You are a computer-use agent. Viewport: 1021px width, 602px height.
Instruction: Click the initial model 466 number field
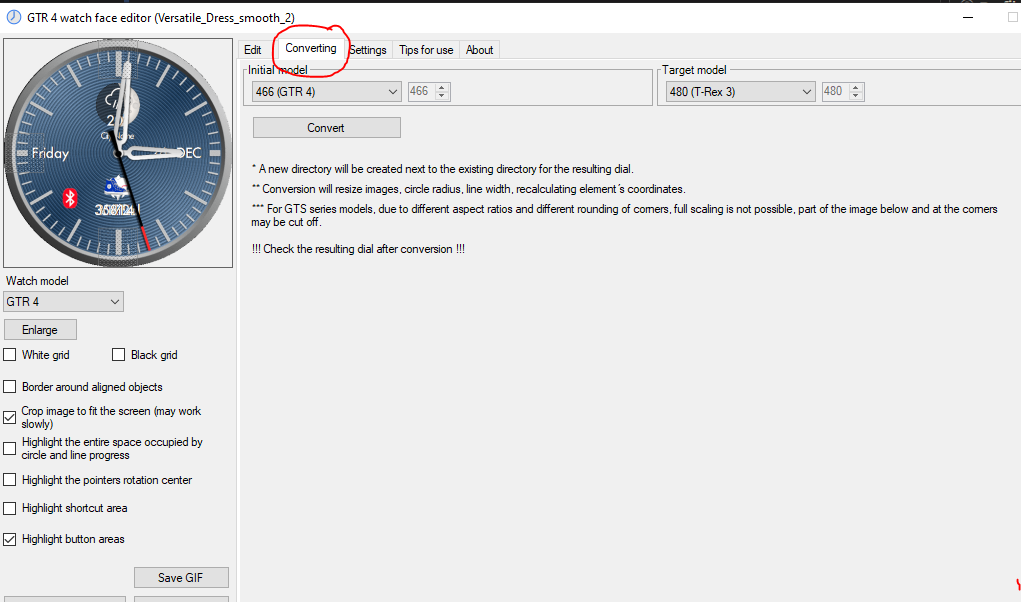tap(421, 91)
